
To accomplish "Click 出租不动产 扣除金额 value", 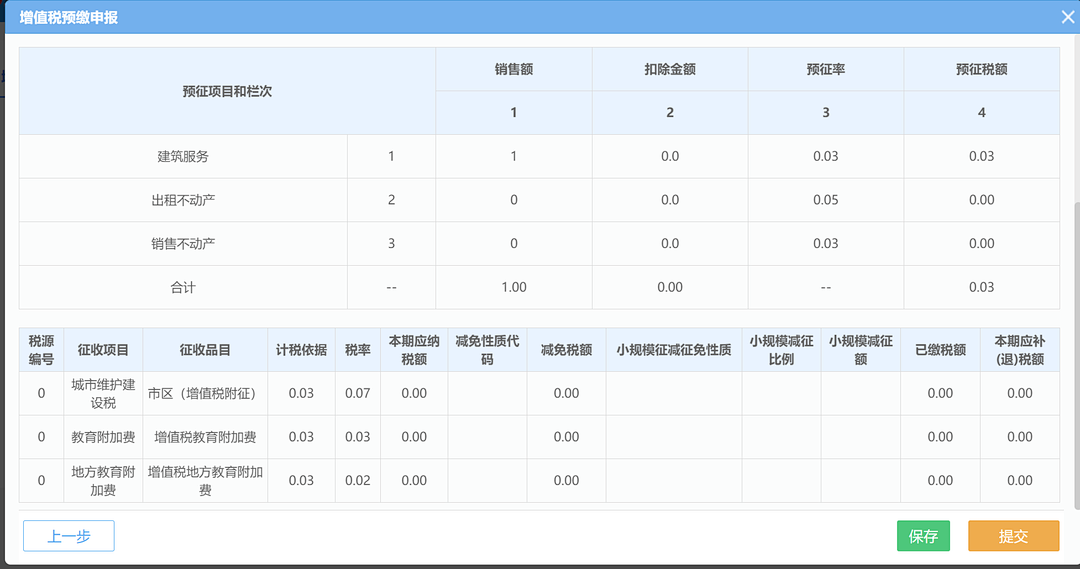I will coord(669,200).
